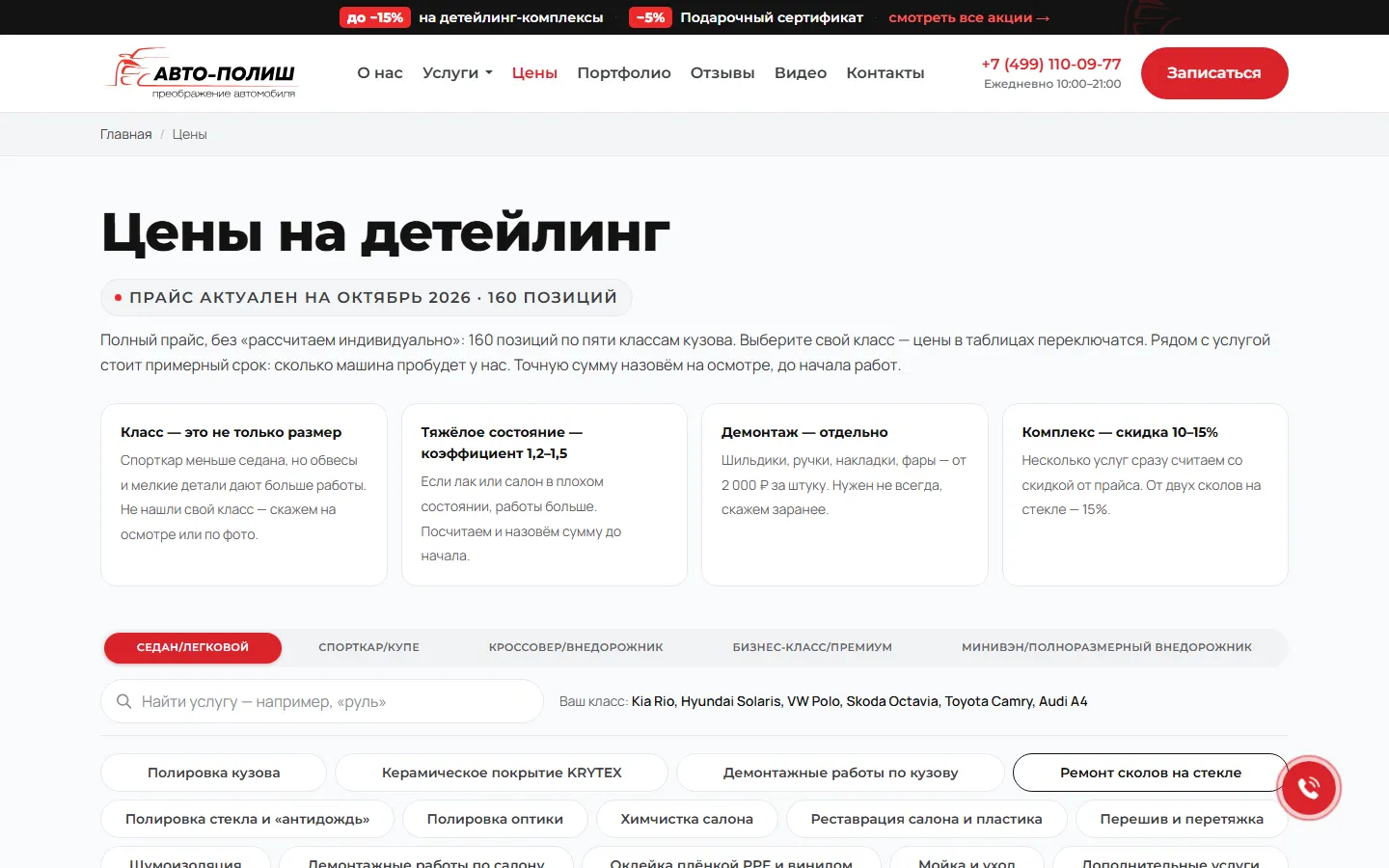Image resolution: width=1389 pixels, height=868 pixels.
Task: Open the О нас page
Action: tap(380, 72)
